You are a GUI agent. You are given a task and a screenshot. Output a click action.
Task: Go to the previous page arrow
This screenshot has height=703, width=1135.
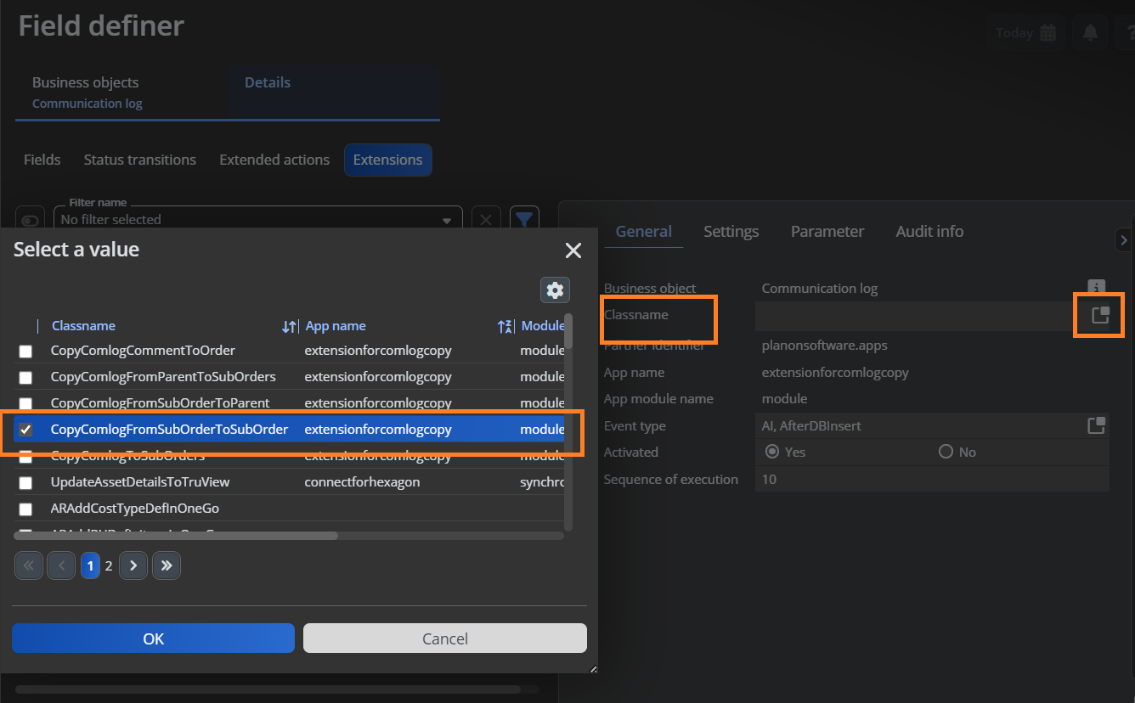(x=62, y=565)
